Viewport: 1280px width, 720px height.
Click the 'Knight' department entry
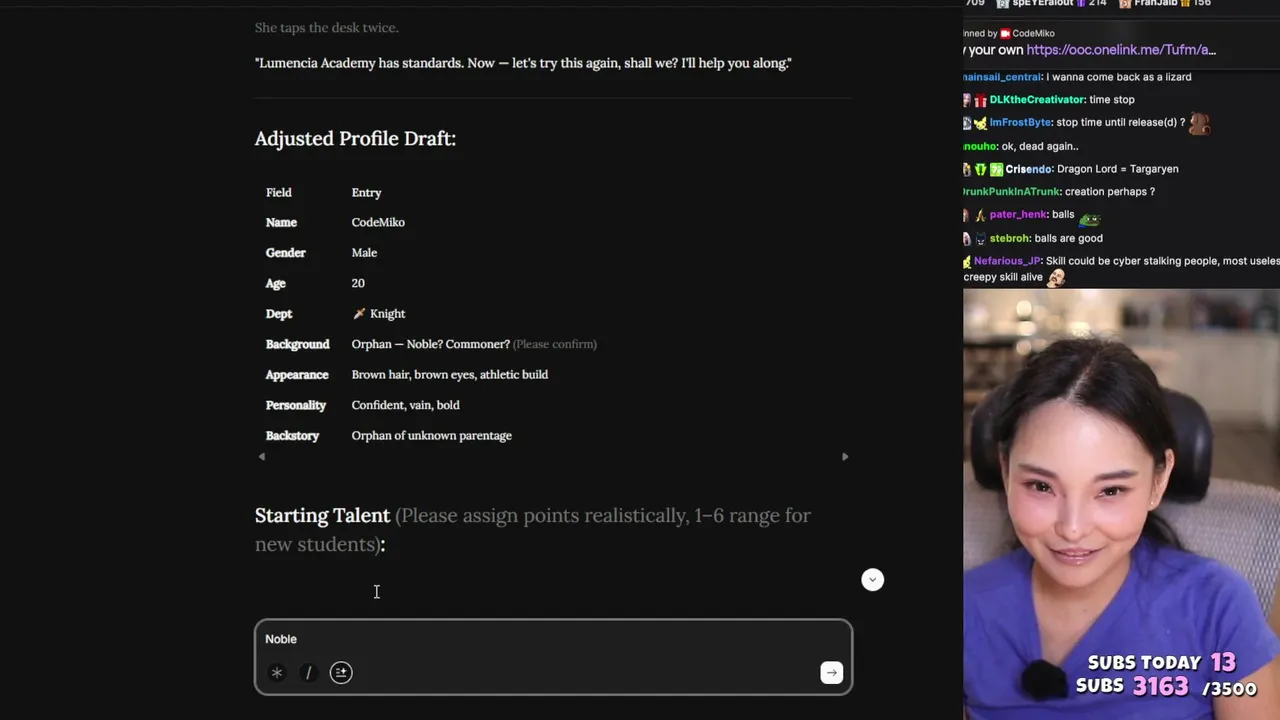(387, 314)
